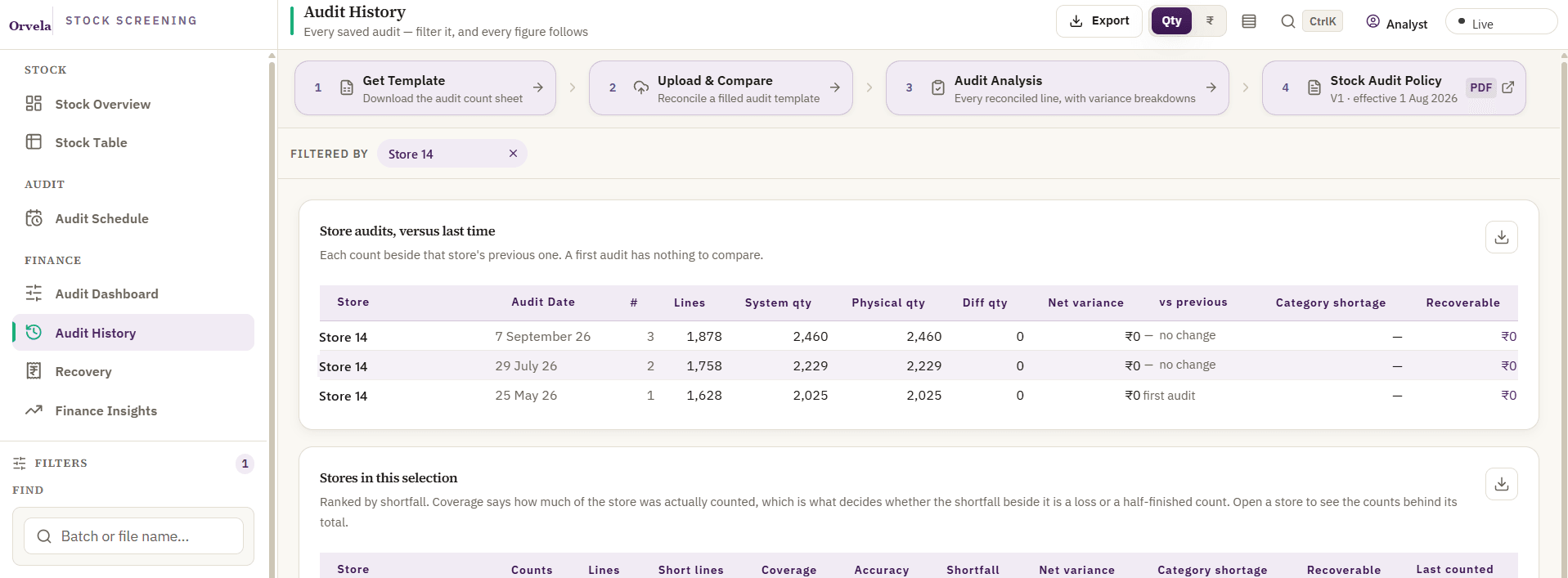1568x578 pixels.
Task: Open Recovery page
Action: 133,371
